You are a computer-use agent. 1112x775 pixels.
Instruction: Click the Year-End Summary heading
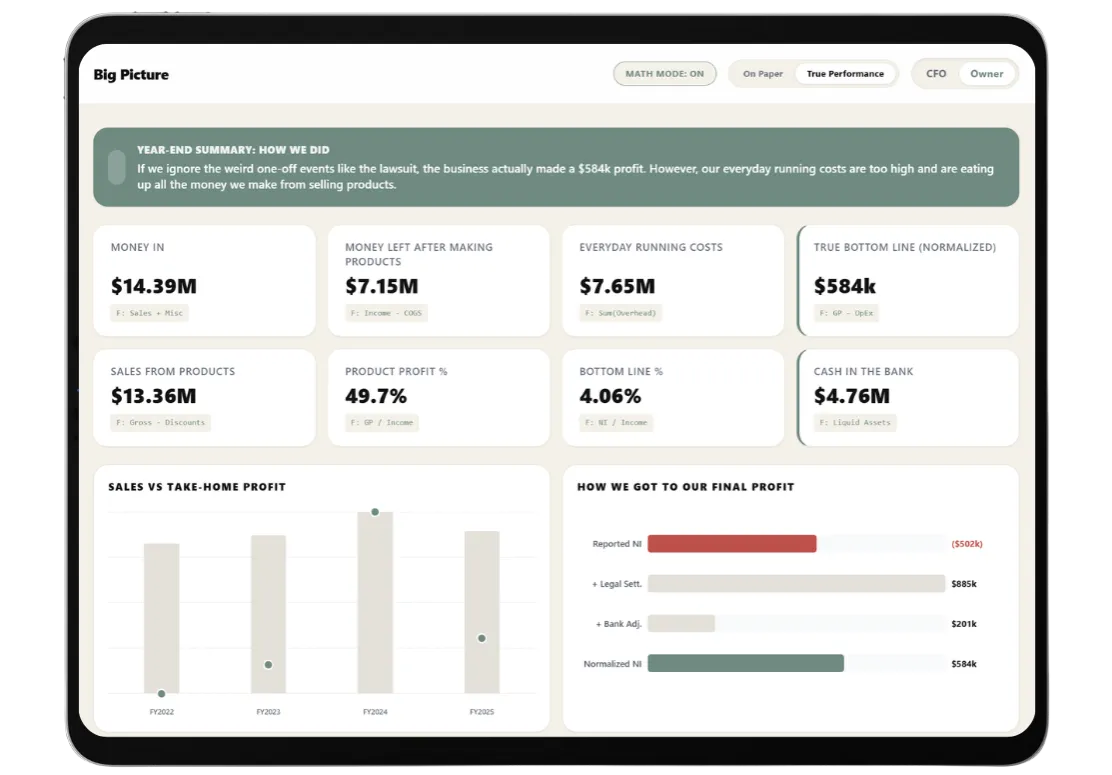click(x=233, y=150)
